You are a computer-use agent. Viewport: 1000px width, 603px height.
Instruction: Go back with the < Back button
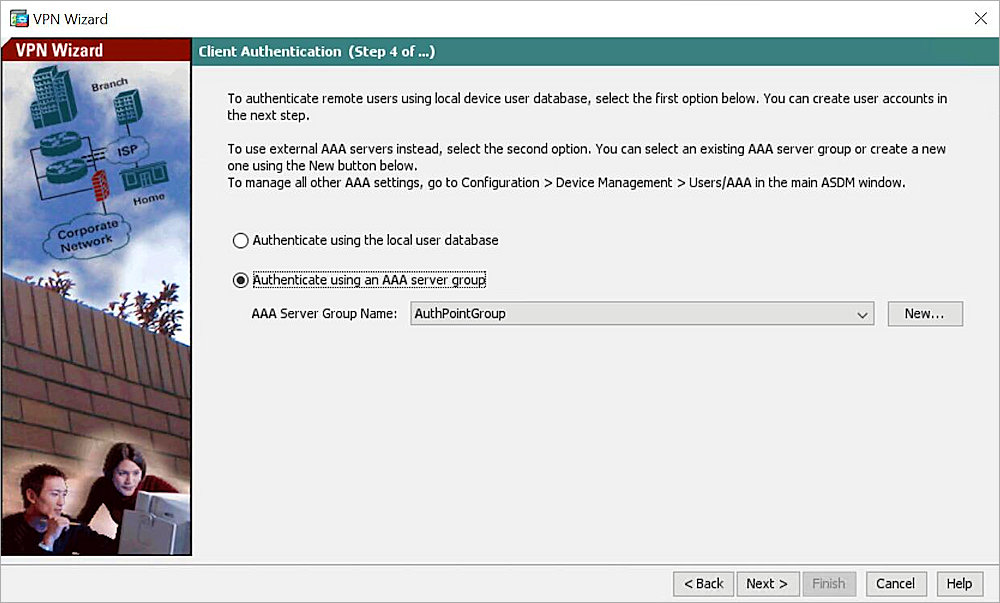point(703,583)
